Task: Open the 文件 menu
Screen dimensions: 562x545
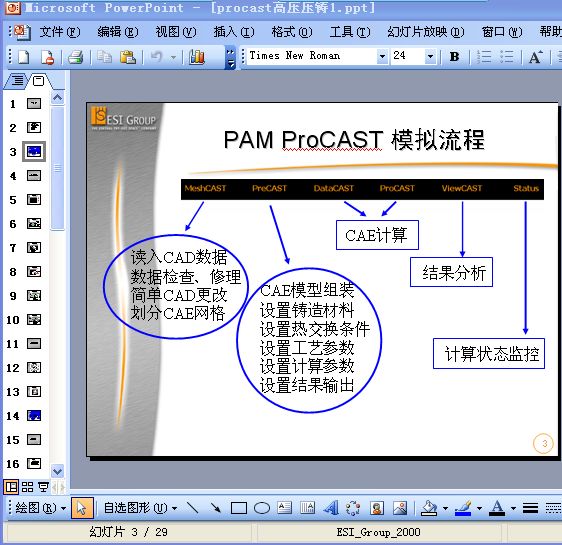Action: pyautogui.click(x=60, y=32)
